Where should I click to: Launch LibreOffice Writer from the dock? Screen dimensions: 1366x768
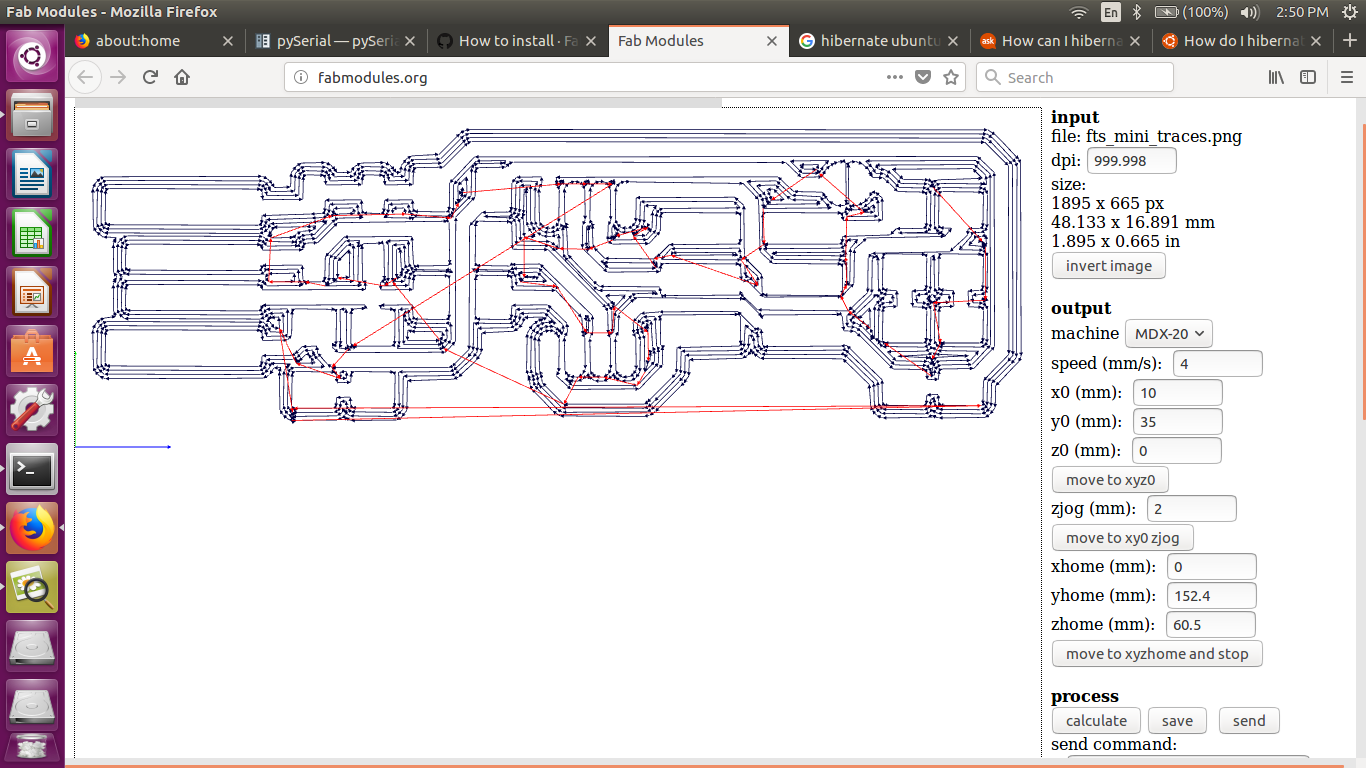click(x=33, y=174)
